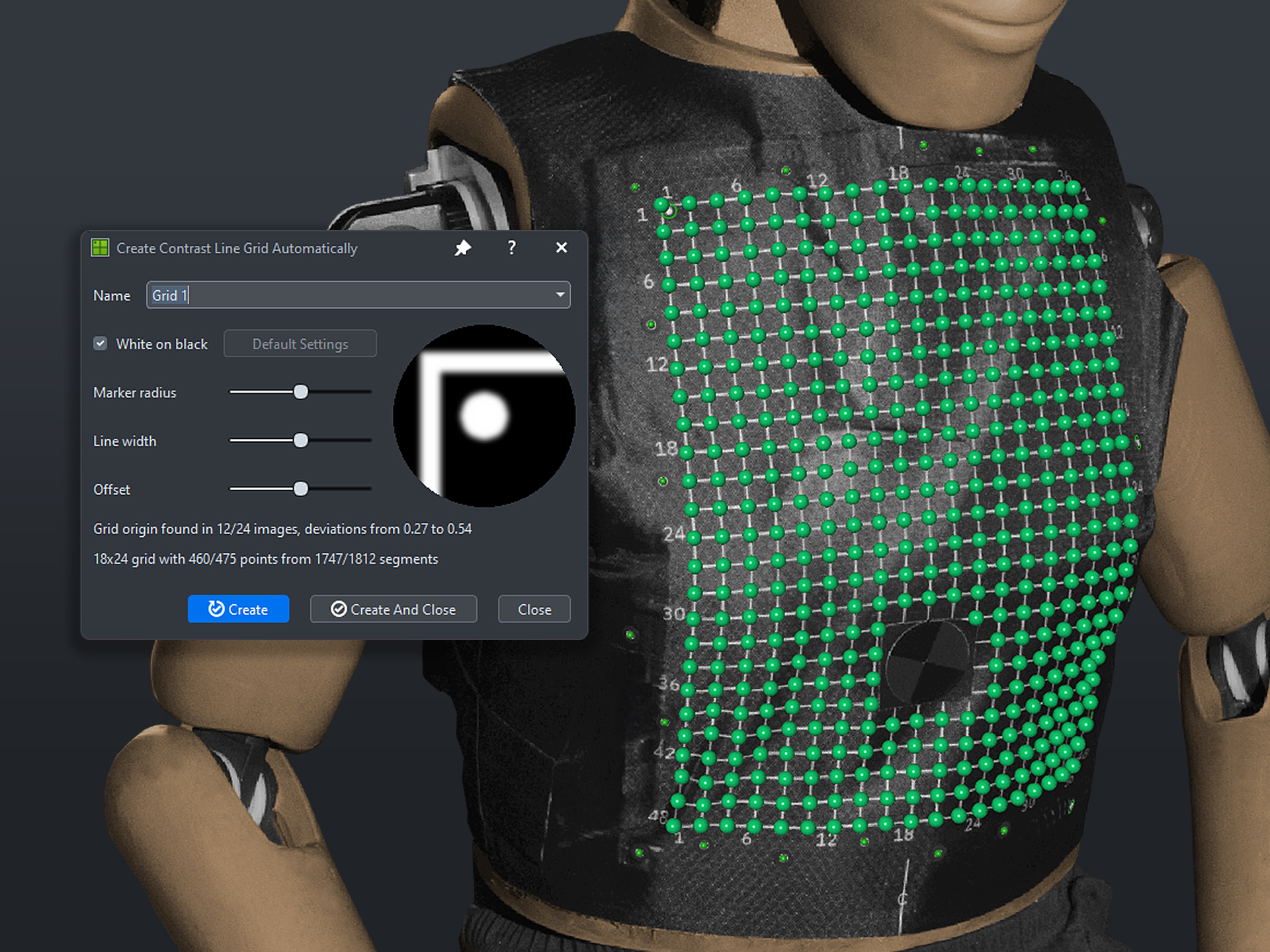Screen dimensions: 1270x952
Task: Click the Close button at the dialog bottom
Action: click(x=534, y=609)
